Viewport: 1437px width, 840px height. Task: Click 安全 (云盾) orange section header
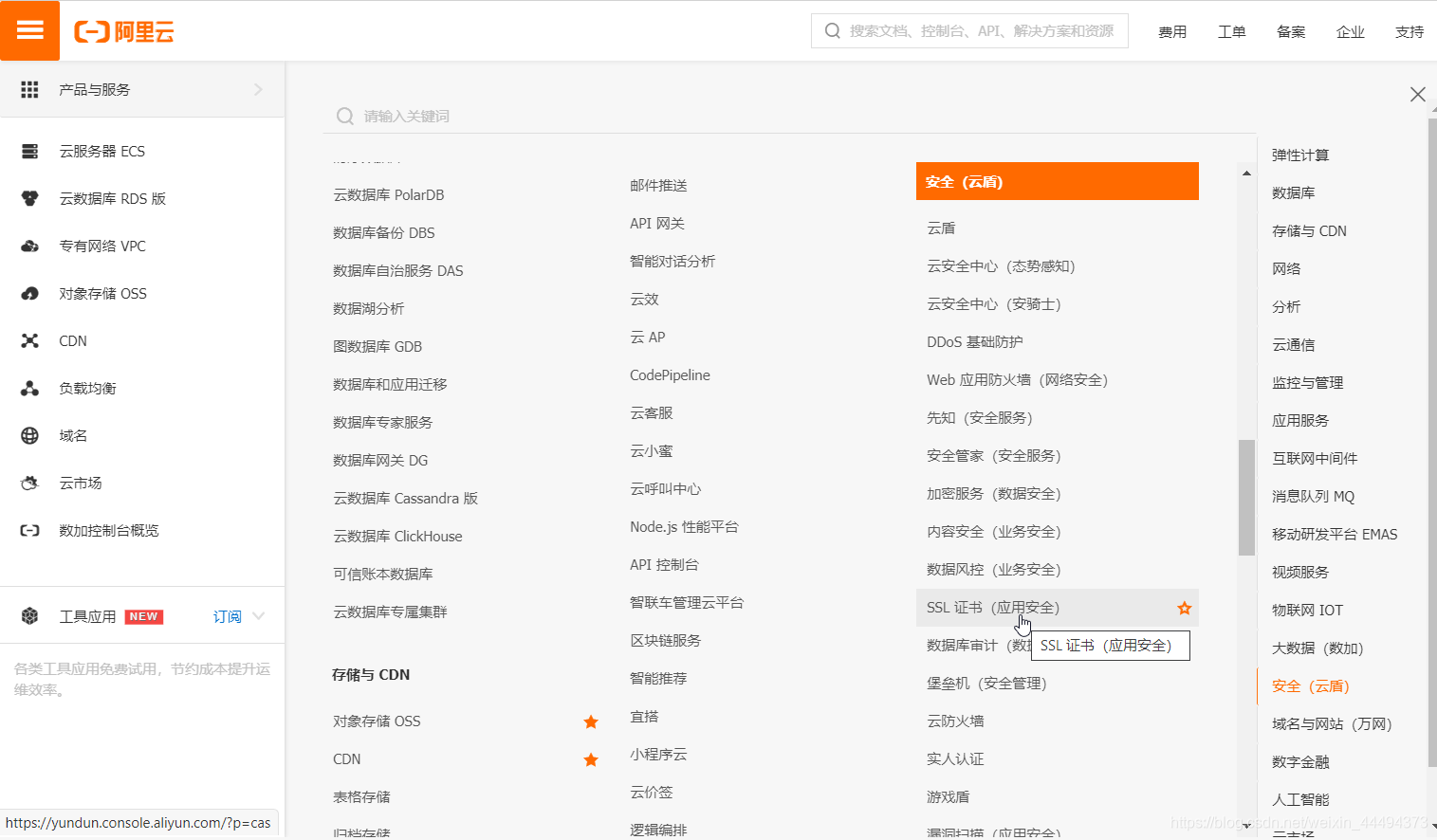(x=1058, y=181)
